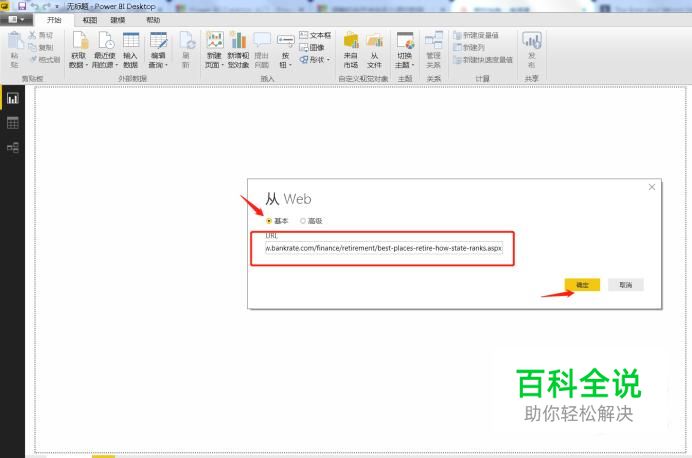Switch to the Modeling (建模) ribbon tab
692x458 pixels.
117,20
